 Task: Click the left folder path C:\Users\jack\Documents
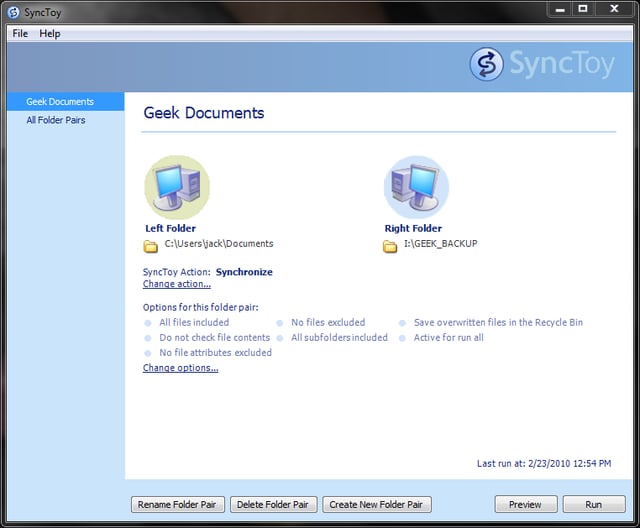point(219,244)
